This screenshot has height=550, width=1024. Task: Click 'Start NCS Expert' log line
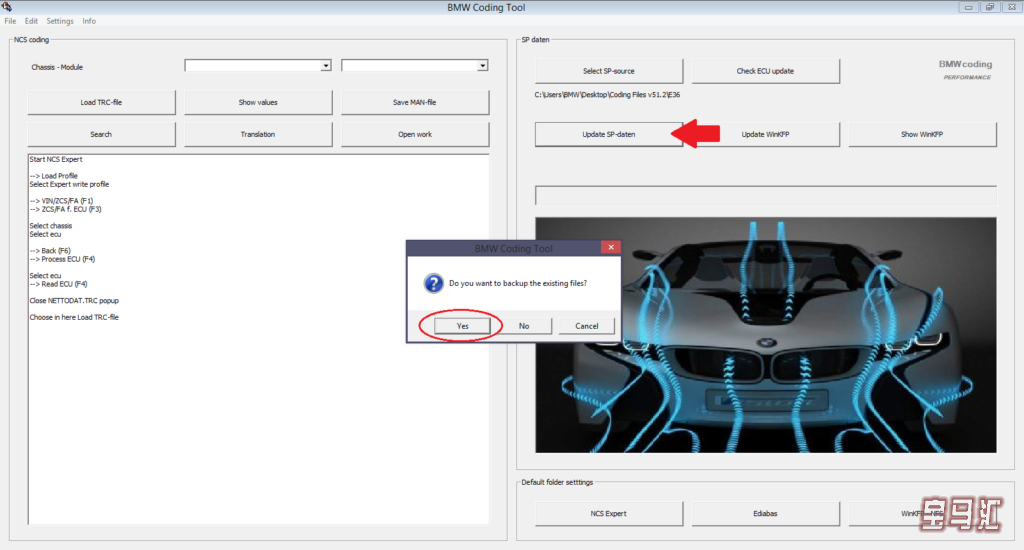pos(56,159)
